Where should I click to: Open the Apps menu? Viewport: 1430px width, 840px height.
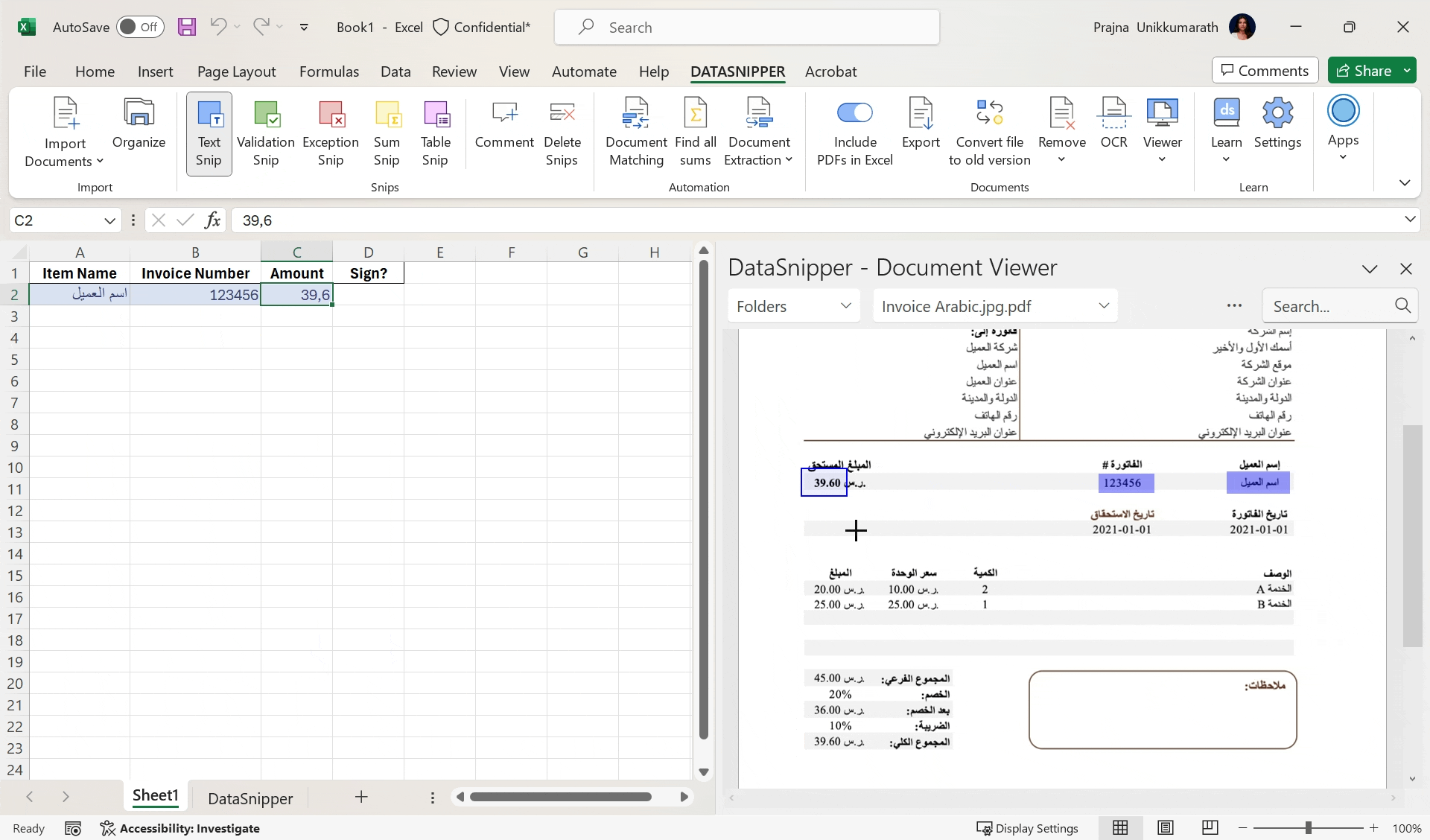click(1344, 130)
